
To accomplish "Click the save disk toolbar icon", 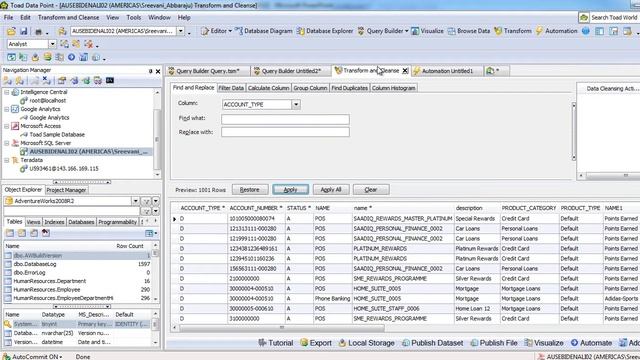I will point(24,31).
